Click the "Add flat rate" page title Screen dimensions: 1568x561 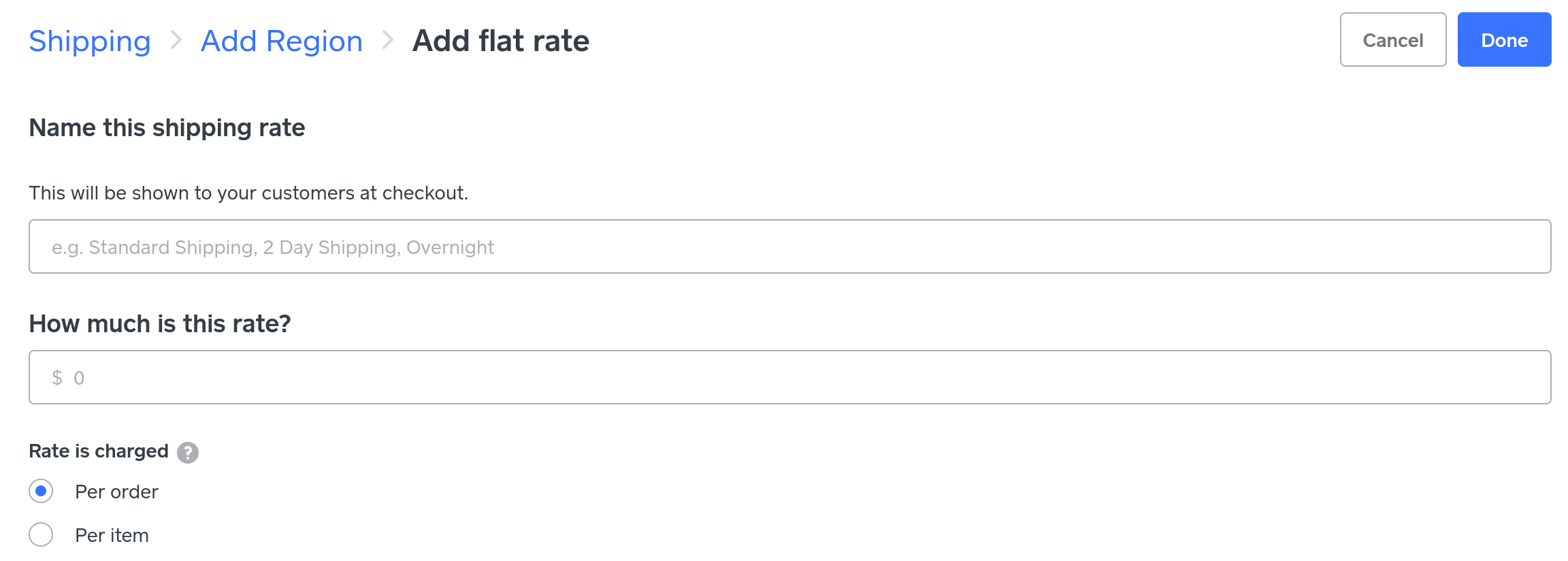[x=501, y=41]
